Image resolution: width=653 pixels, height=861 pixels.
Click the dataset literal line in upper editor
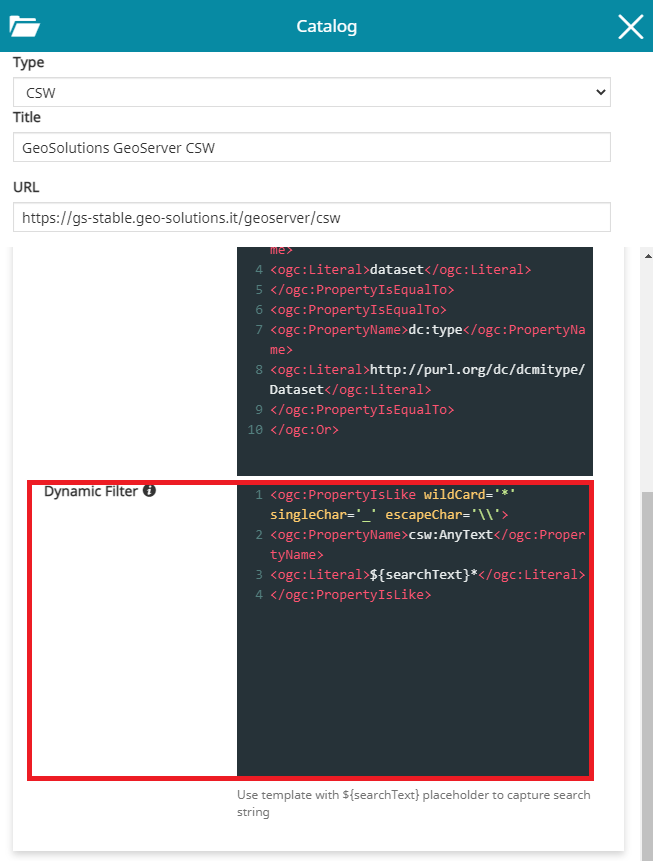(400, 270)
